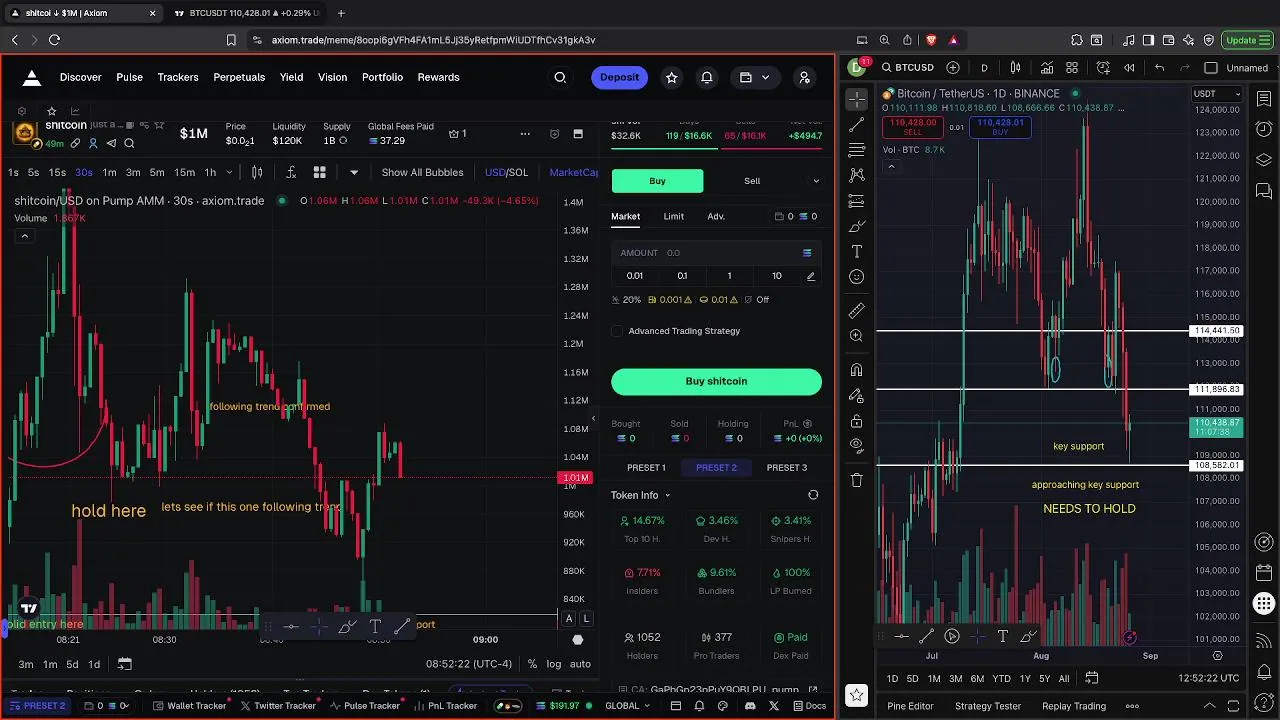Expand the chart interval dropdown next to 1h

coord(227,172)
